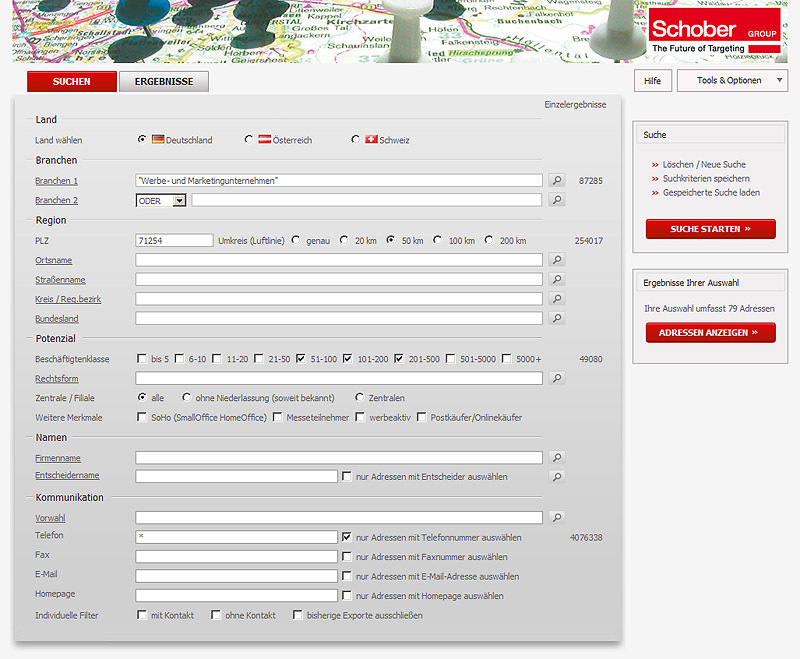This screenshot has width=800, height=659.
Task: Open lookup icon for Entscheidername row
Action: tap(557, 476)
